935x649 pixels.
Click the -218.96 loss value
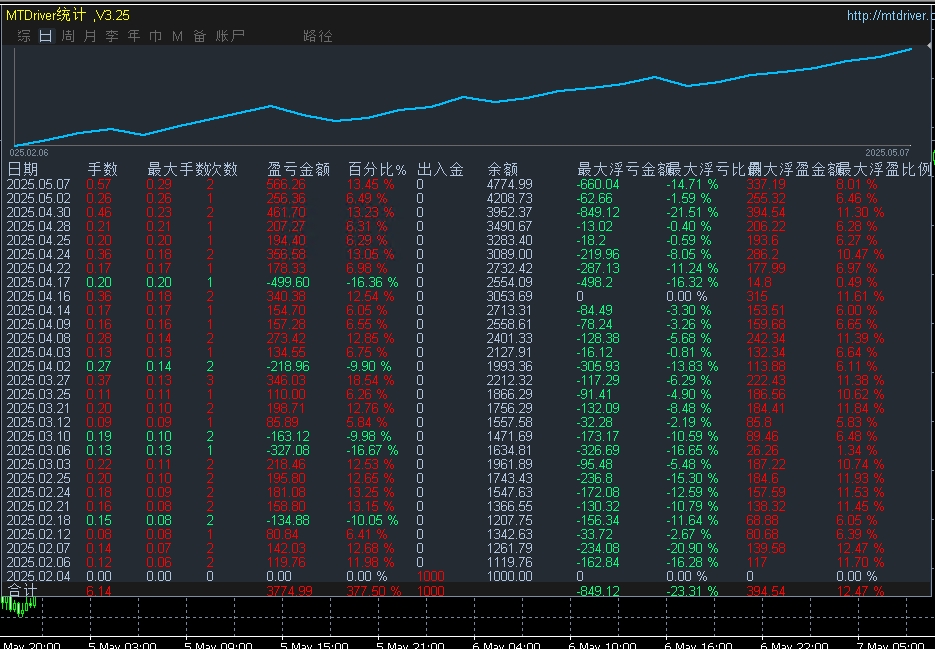tap(287, 366)
